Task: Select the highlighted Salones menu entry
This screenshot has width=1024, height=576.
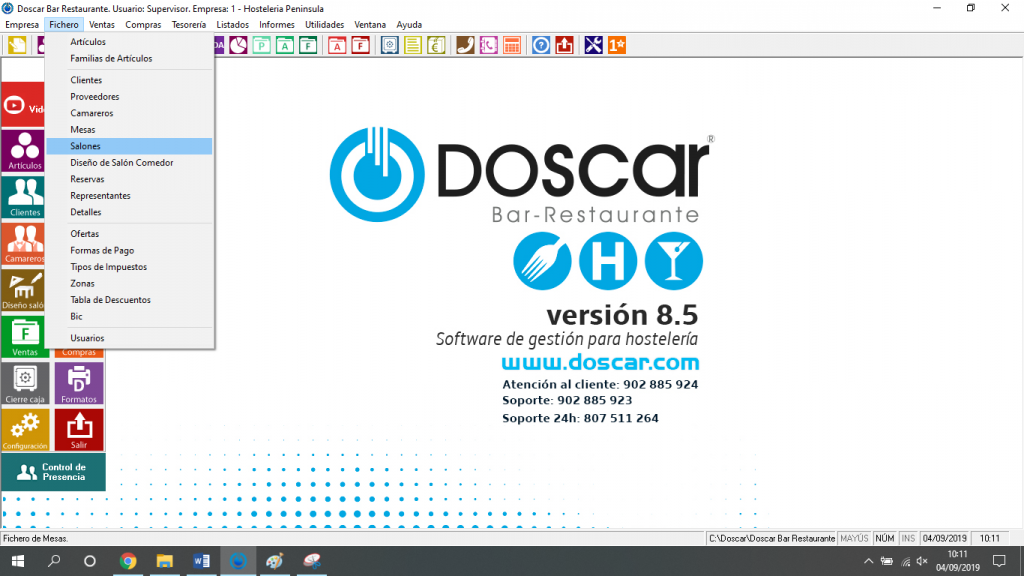Action: coord(129,146)
